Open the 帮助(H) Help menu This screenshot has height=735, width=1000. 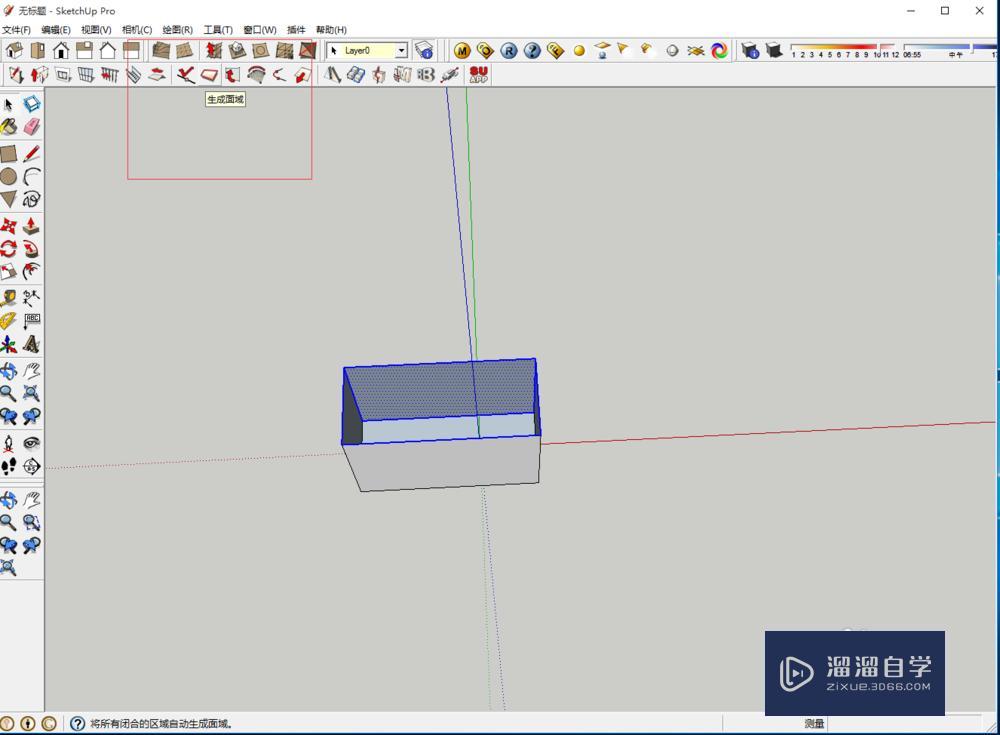click(332, 30)
